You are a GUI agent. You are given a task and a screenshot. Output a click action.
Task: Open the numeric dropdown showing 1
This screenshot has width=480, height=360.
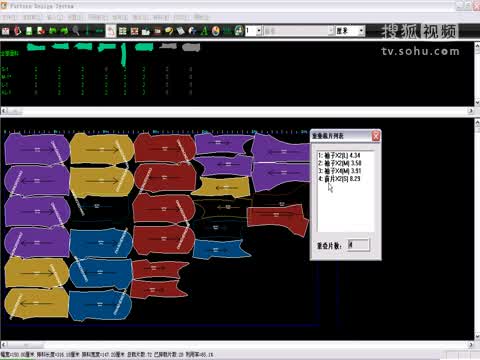click(x=253, y=31)
